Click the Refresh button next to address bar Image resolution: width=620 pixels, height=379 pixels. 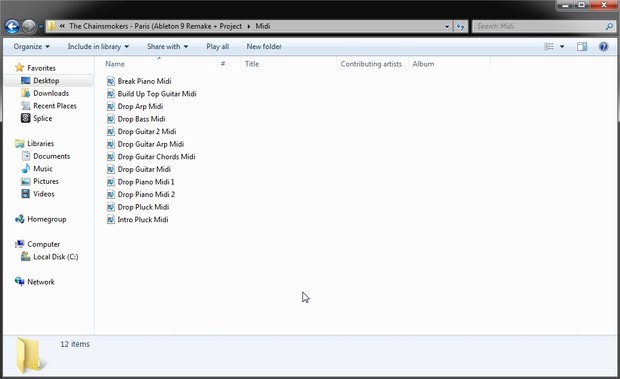click(461, 26)
